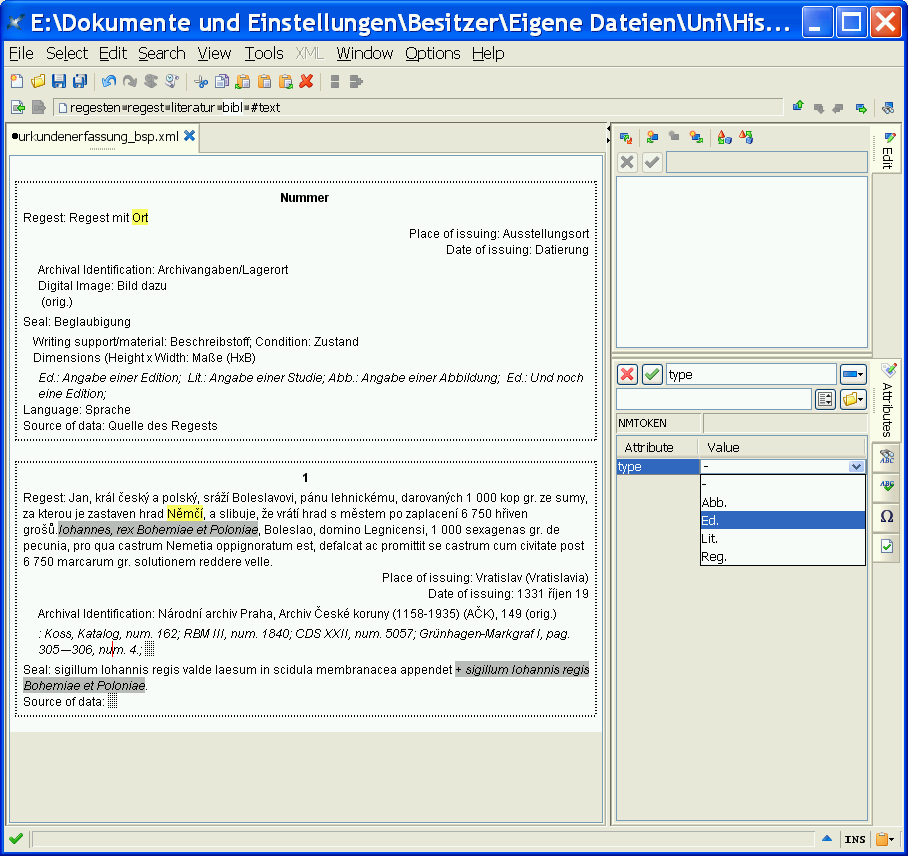Select the next sibling with the green right arrow

[x=861, y=108]
